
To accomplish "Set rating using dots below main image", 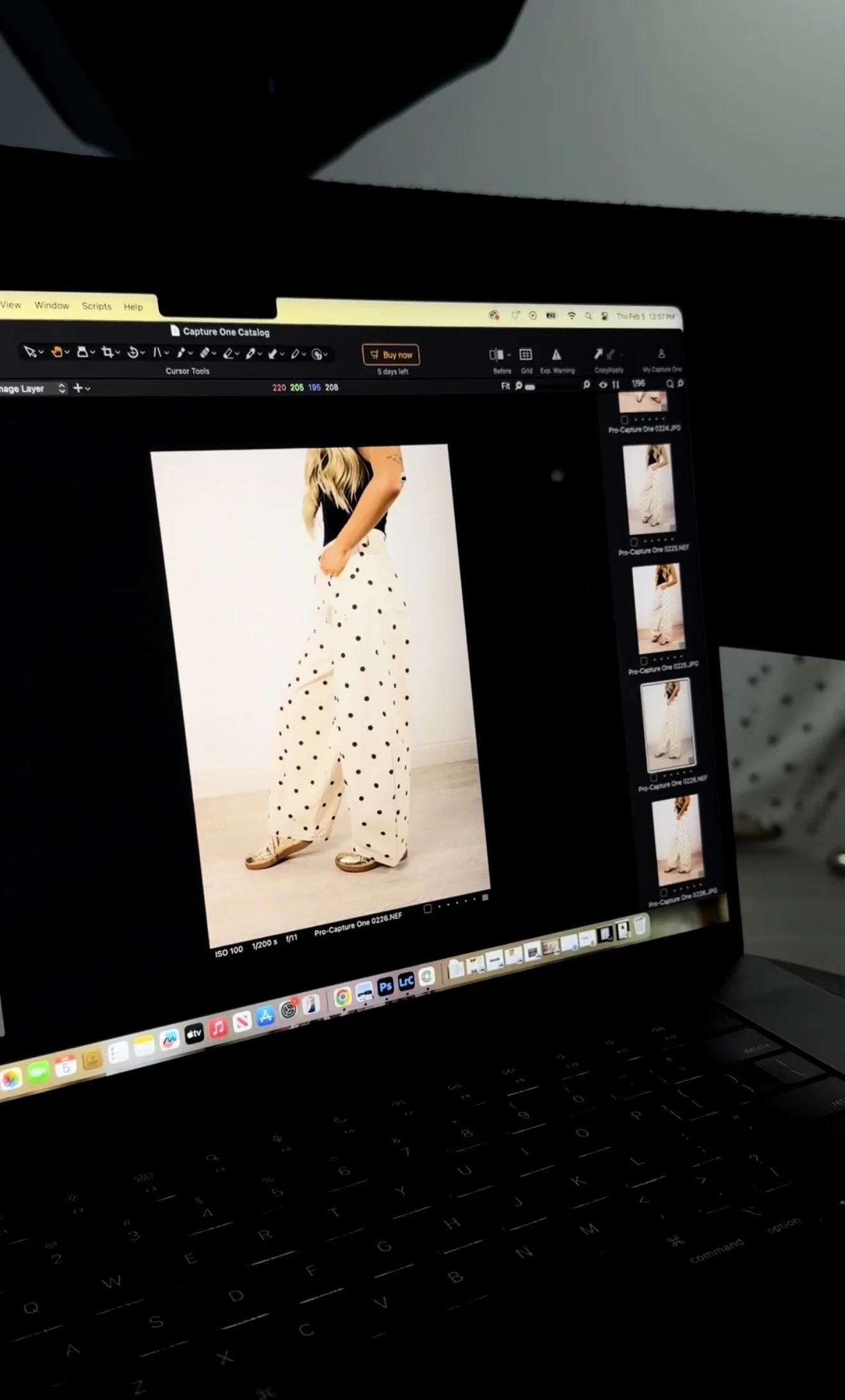I will click(457, 903).
